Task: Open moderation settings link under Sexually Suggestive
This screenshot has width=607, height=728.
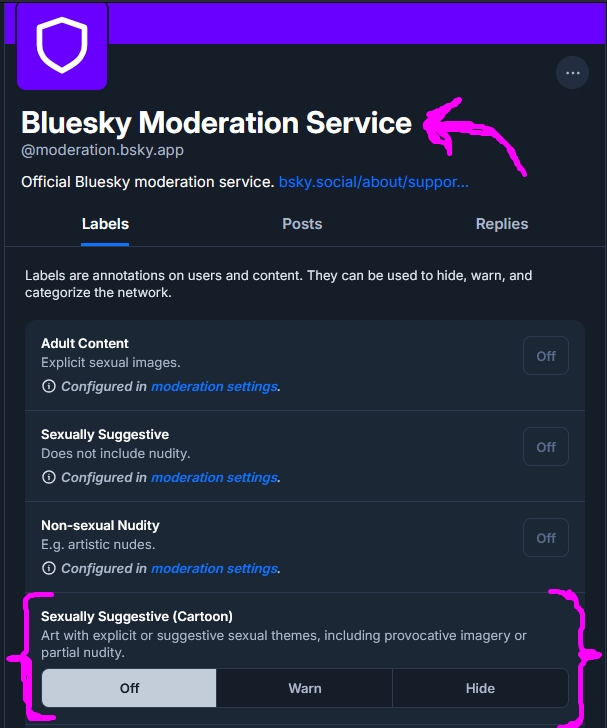Action: click(x=214, y=477)
